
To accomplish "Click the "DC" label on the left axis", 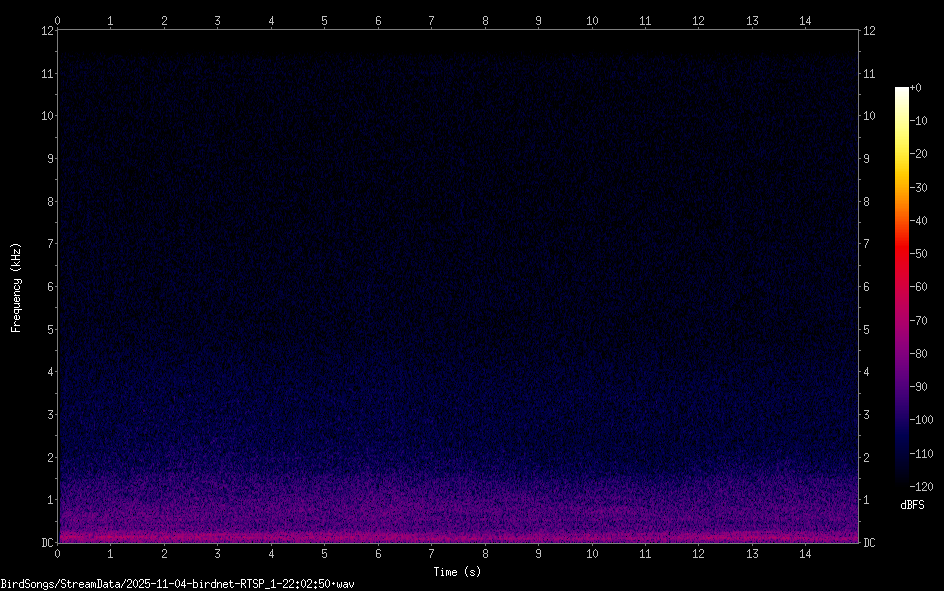I will (45, 542).
